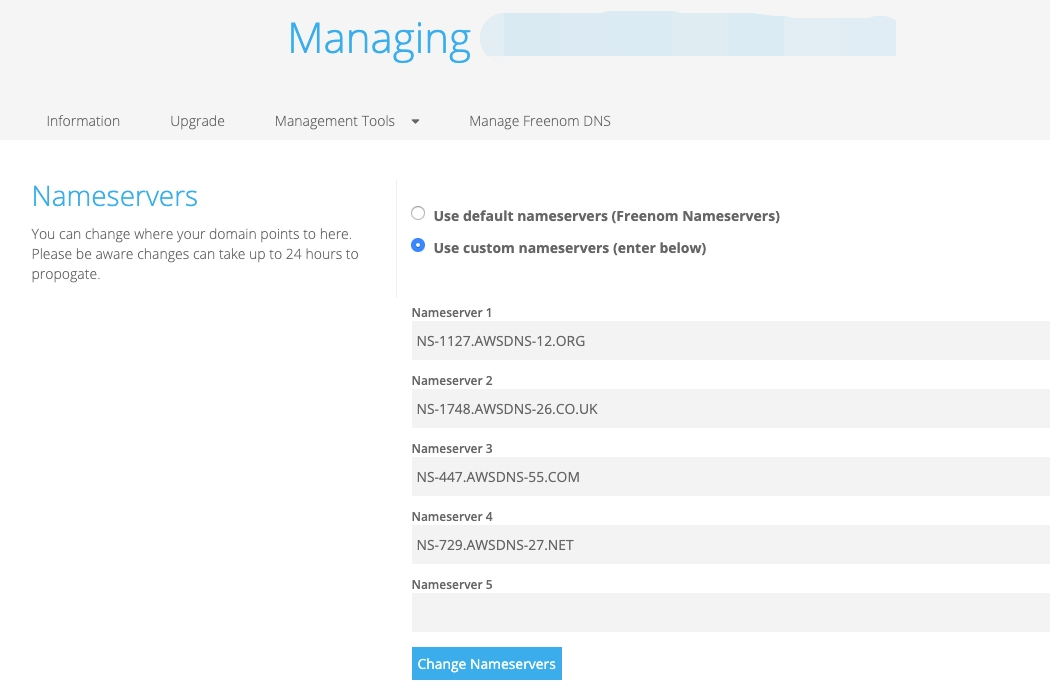
Task: Open the Management Tools menu
Action: pos(335,121)
